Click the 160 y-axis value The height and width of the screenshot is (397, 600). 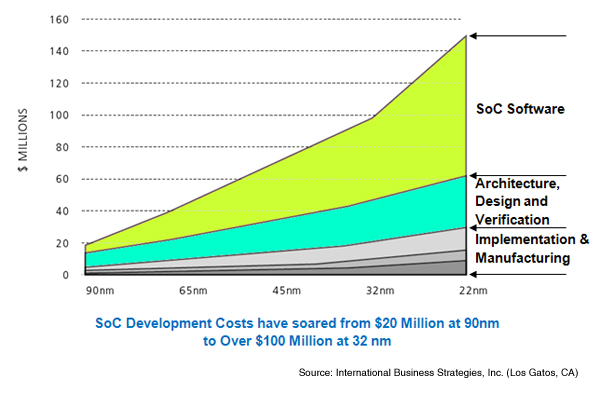tap(59, 19)
